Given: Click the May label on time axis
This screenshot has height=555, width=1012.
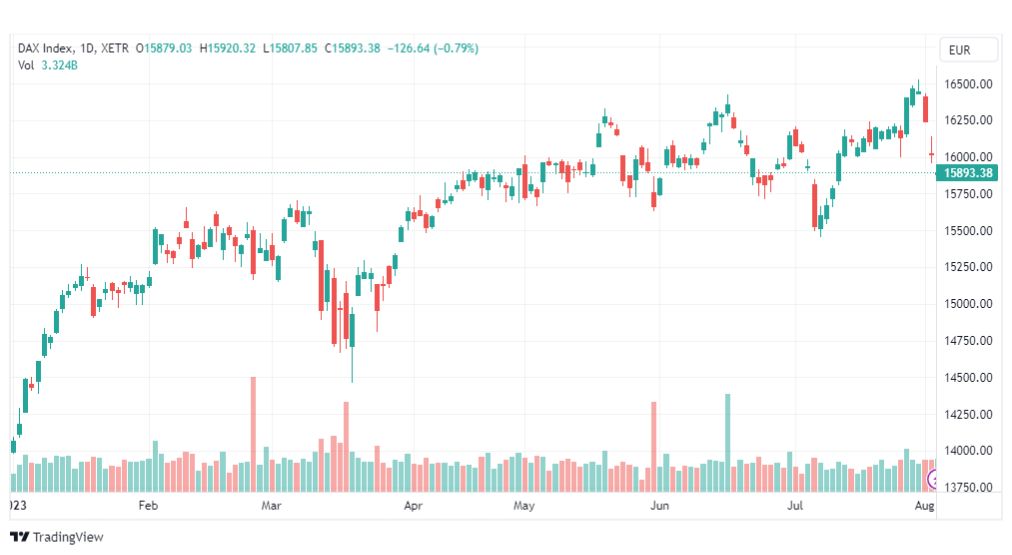Looking at the screenshot, I should tap(525, 507).
